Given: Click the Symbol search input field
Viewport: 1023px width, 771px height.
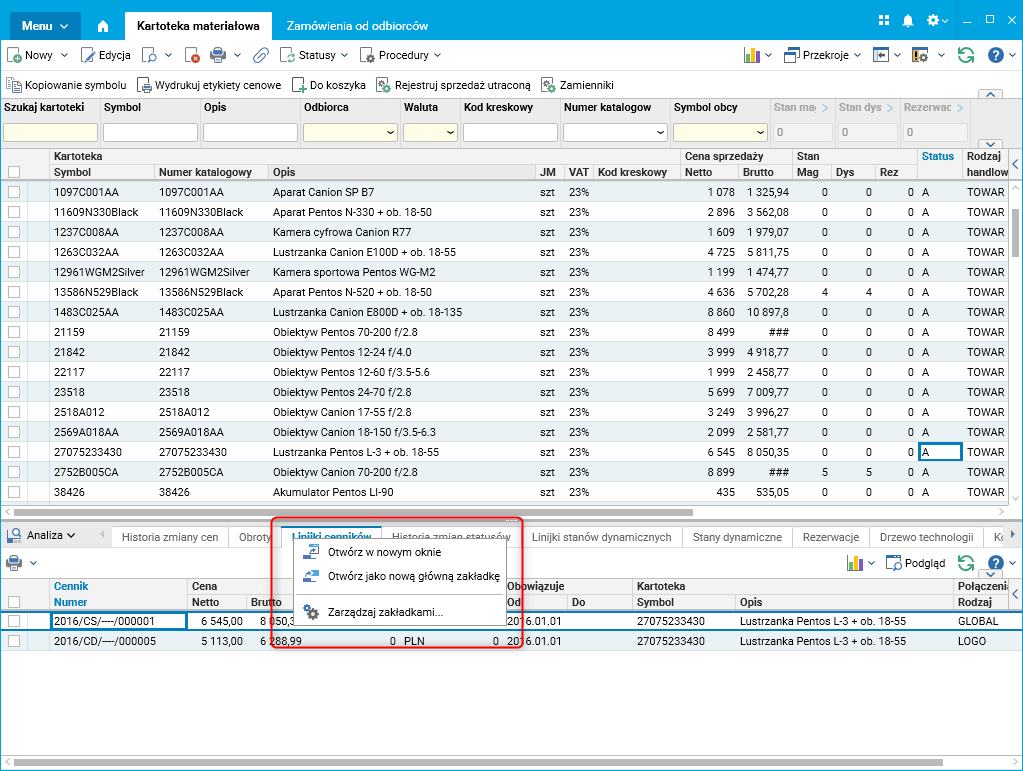Looking at the screenshot, I should click(150, 132).
